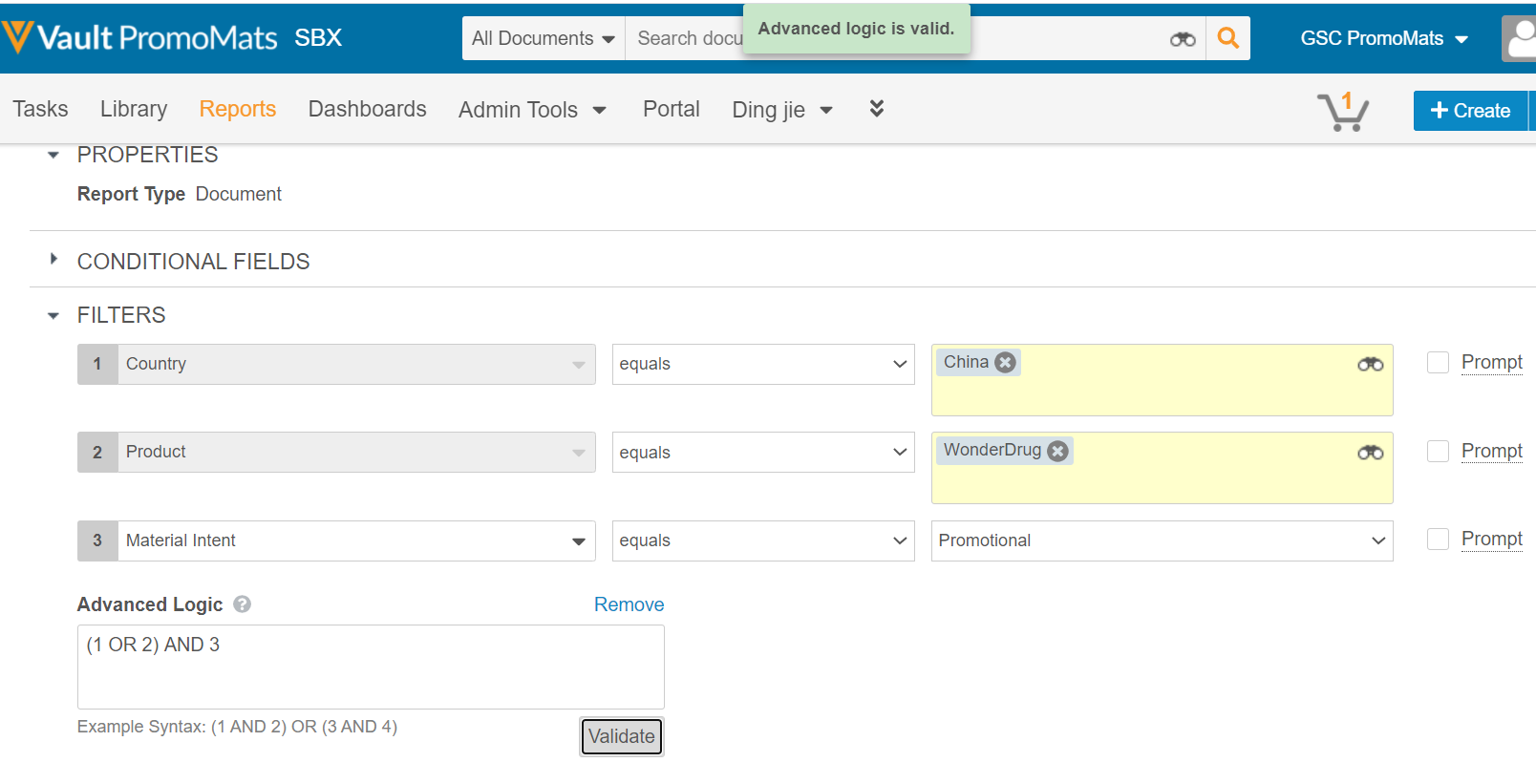
Task: Open the shopping cart icon
Action: 1342,111
